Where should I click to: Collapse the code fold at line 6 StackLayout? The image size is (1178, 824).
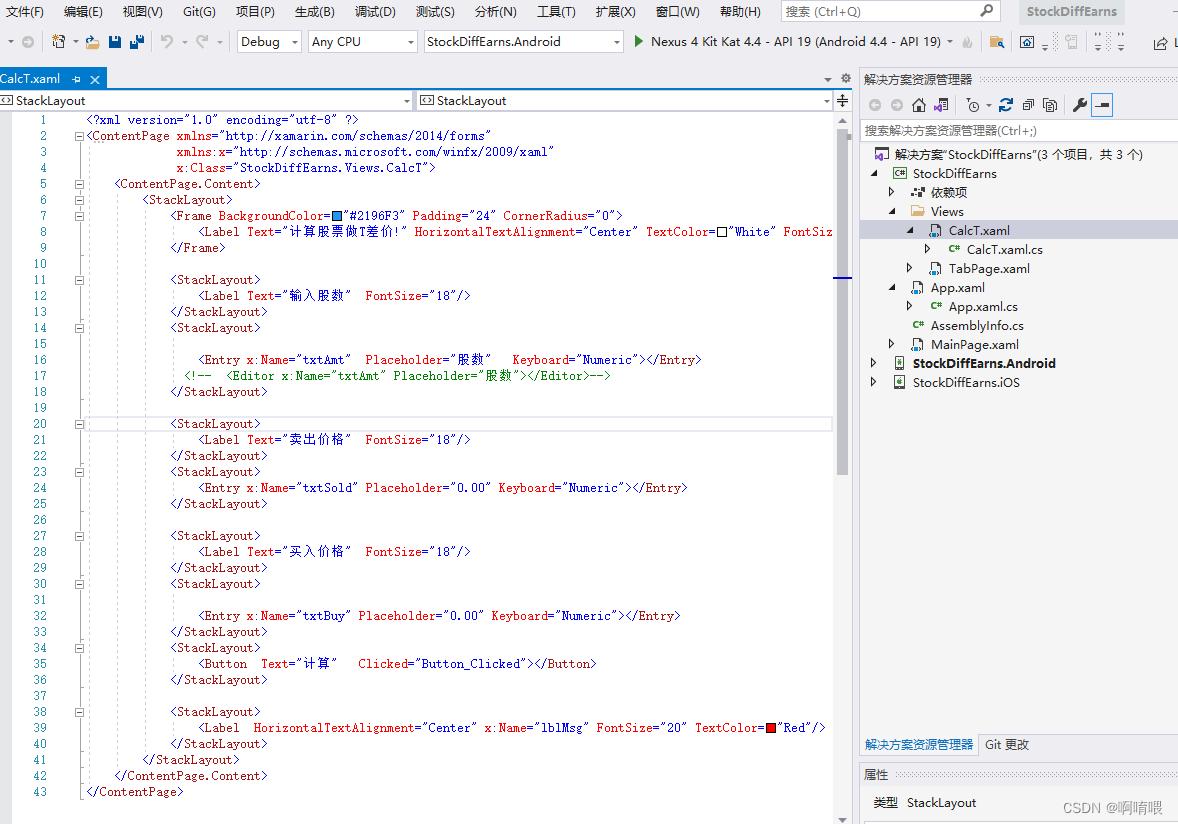pyautogui.click(x=79, y=200)
